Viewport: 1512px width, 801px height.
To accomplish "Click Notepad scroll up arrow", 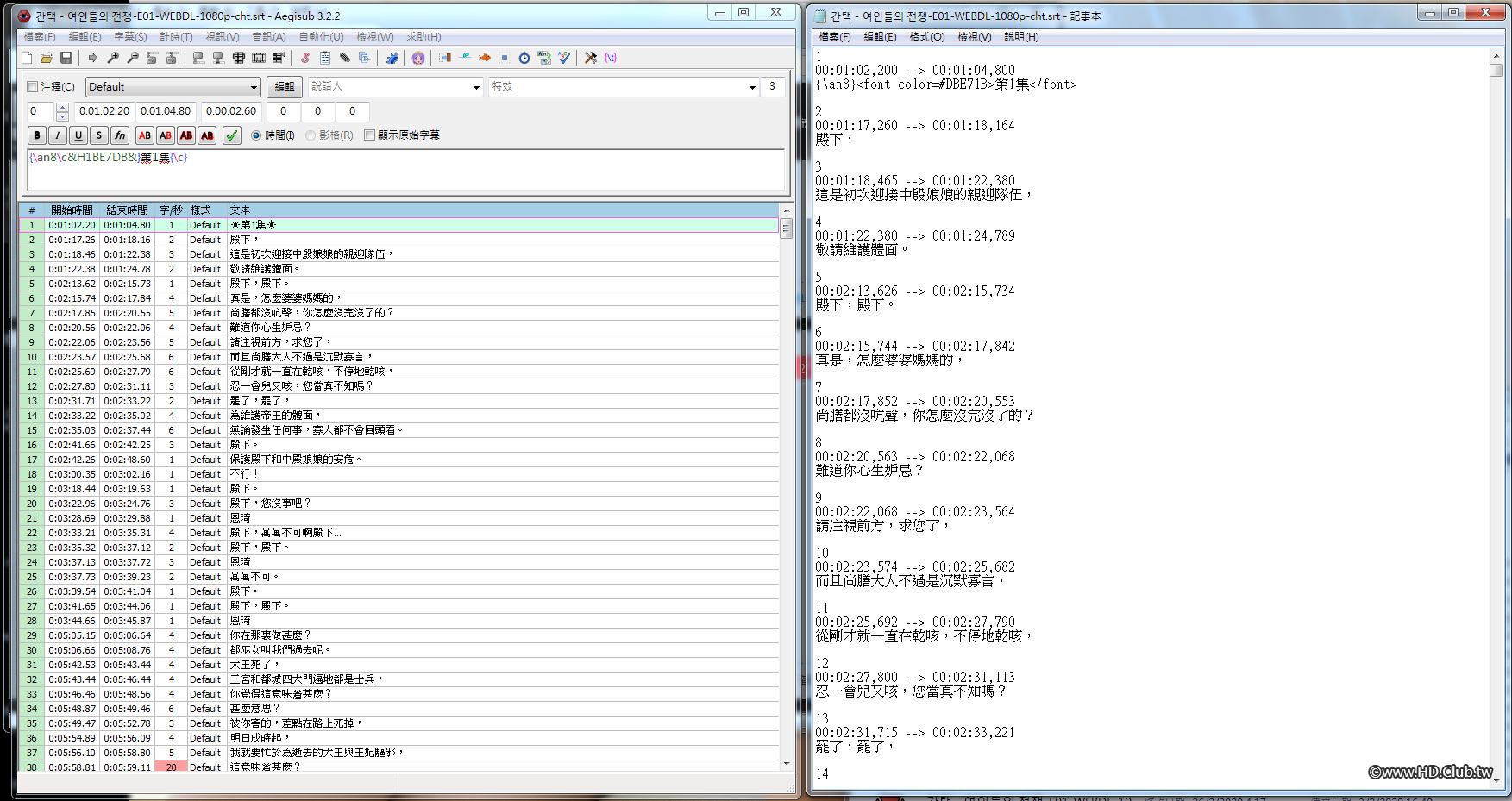I will (1496, 55).
